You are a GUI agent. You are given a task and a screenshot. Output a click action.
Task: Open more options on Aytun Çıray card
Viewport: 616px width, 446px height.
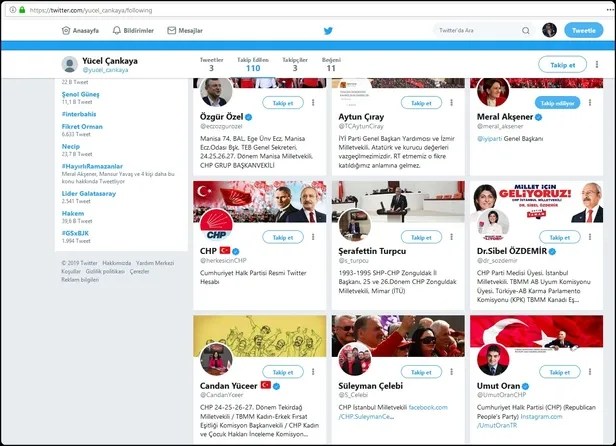click(x=451, y=103)
